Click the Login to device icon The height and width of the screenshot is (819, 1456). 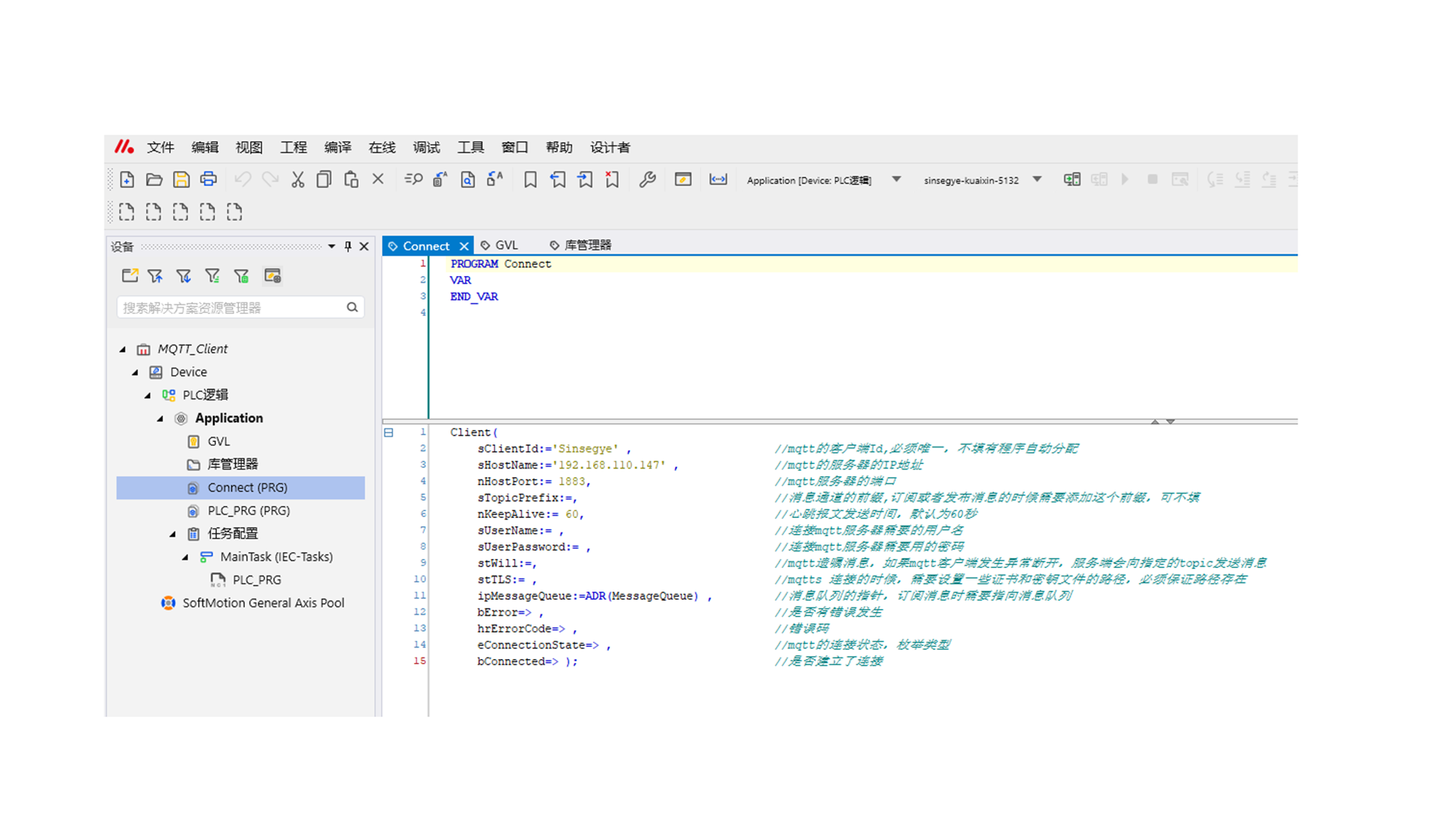(1072, 180)
